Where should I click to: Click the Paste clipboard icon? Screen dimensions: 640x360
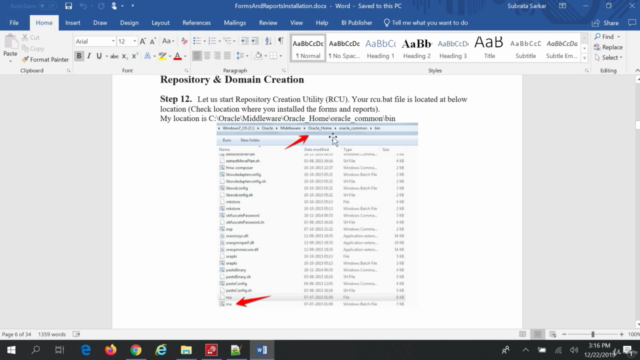(10, 42)
